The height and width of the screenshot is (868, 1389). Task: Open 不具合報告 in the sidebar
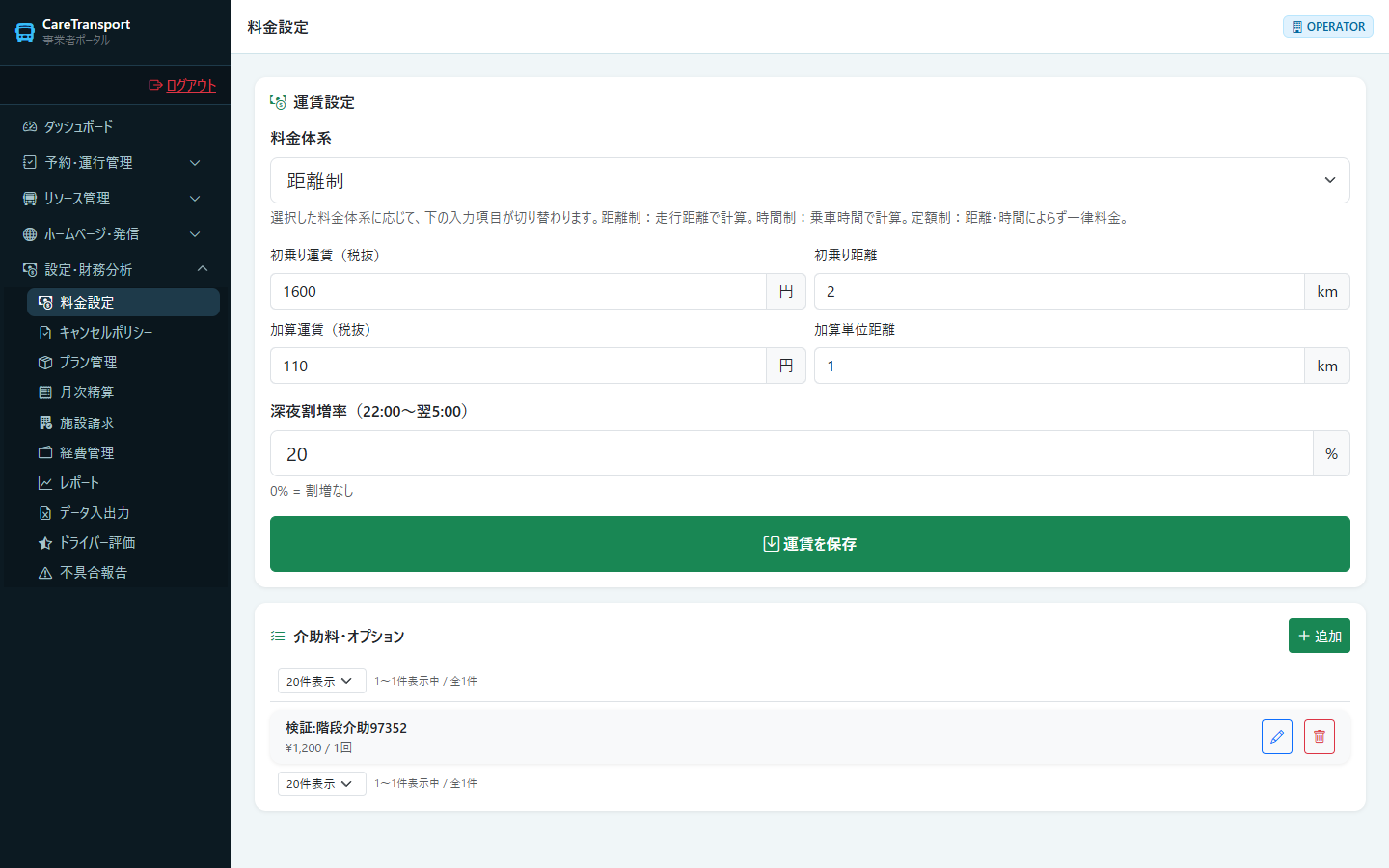tap(123, 572)
